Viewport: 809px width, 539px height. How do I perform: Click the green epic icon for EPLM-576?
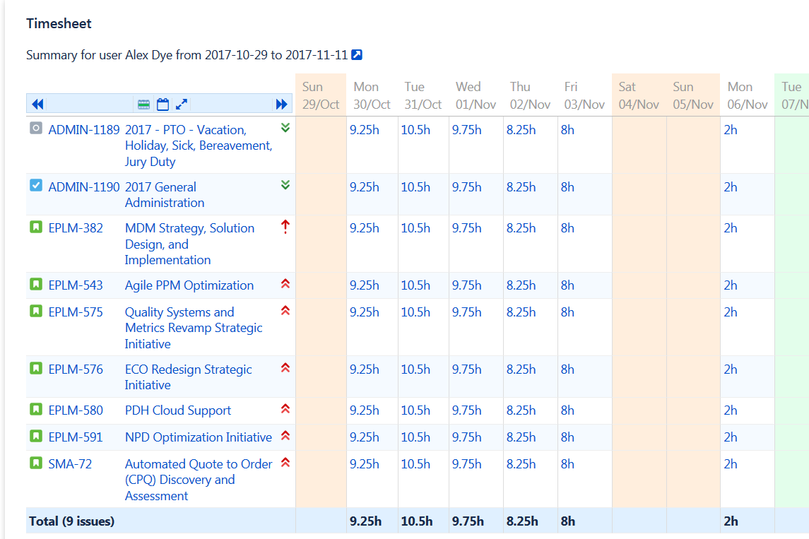click(36, 368)
